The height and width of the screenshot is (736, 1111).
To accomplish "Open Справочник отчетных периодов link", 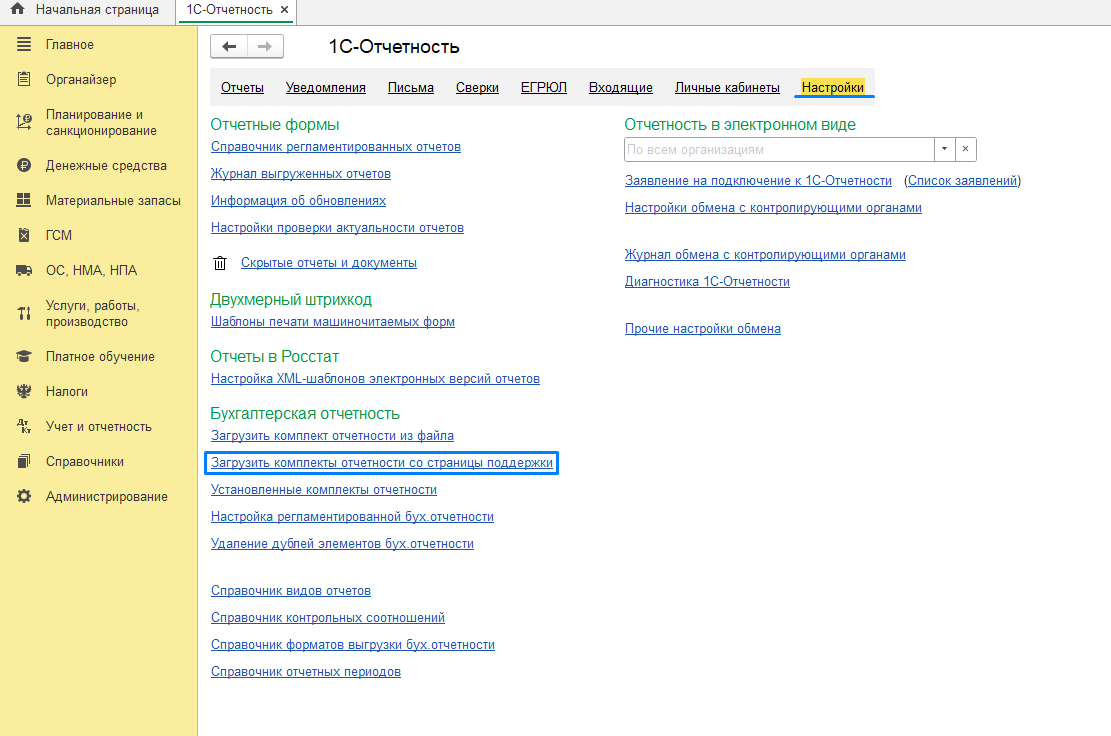I will pos(306,672).
